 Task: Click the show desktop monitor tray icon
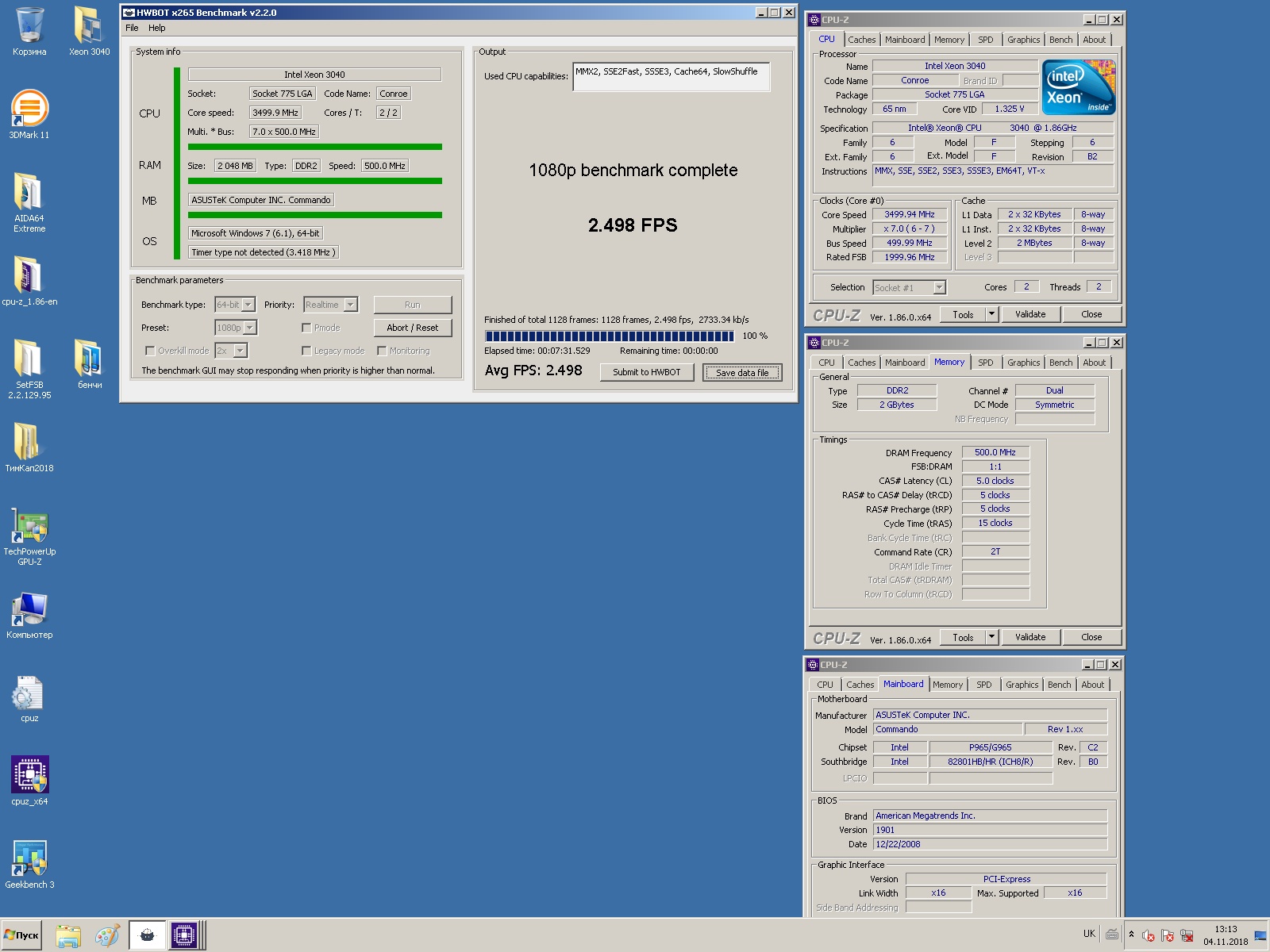(1260, 936)
